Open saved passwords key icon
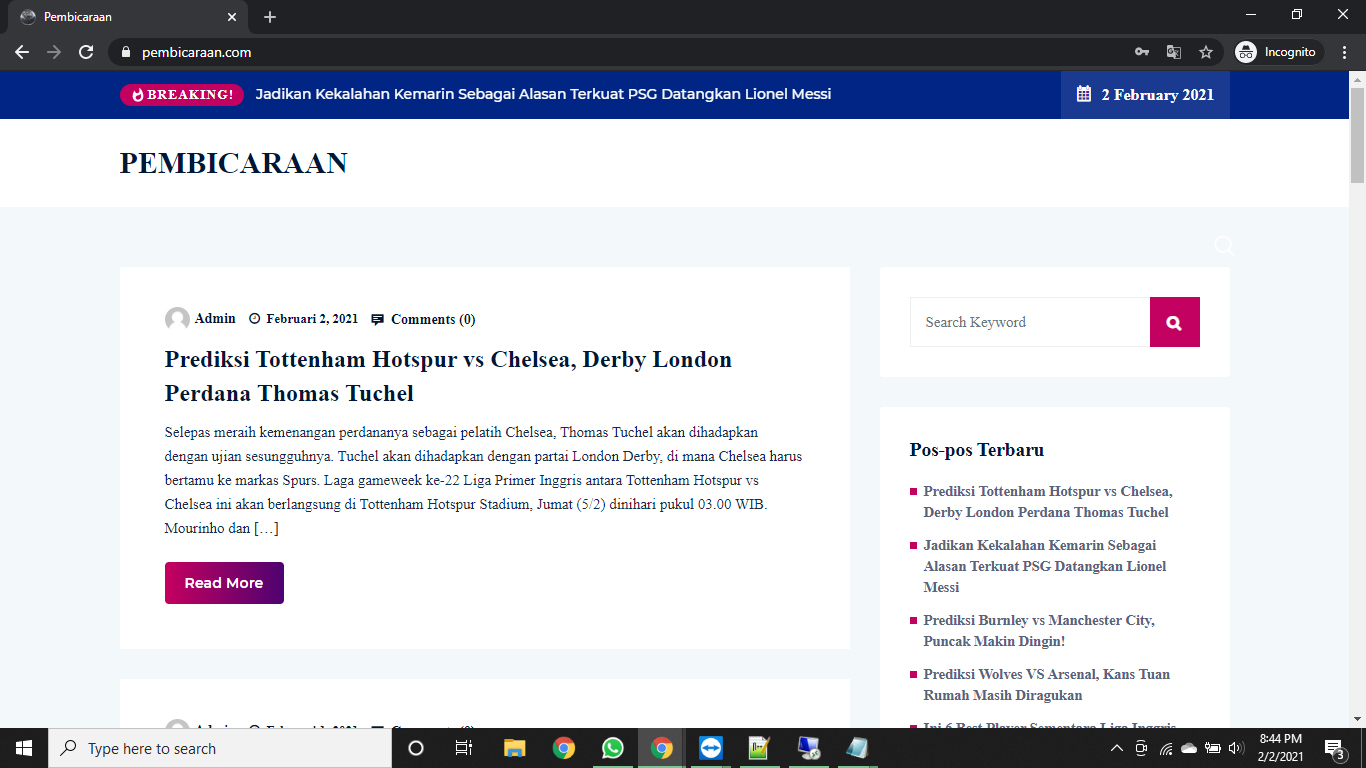This screenshot has height=768, width=1366. click(x=1142, y=52)
